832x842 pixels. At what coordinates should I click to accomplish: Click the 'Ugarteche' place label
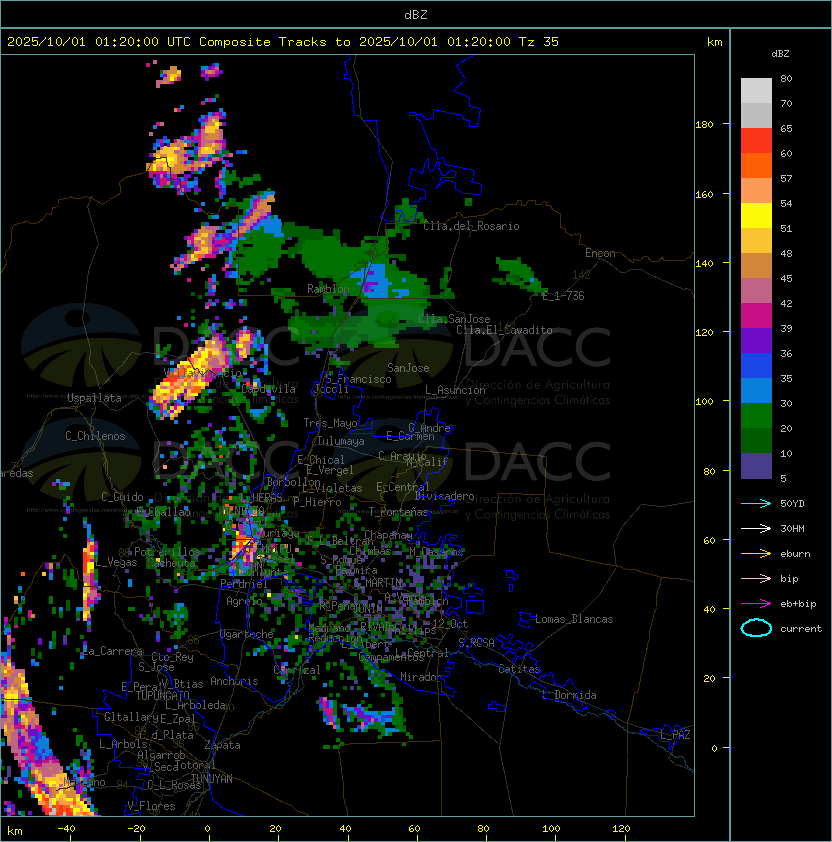pyautogui.click(x=247, y=634)
